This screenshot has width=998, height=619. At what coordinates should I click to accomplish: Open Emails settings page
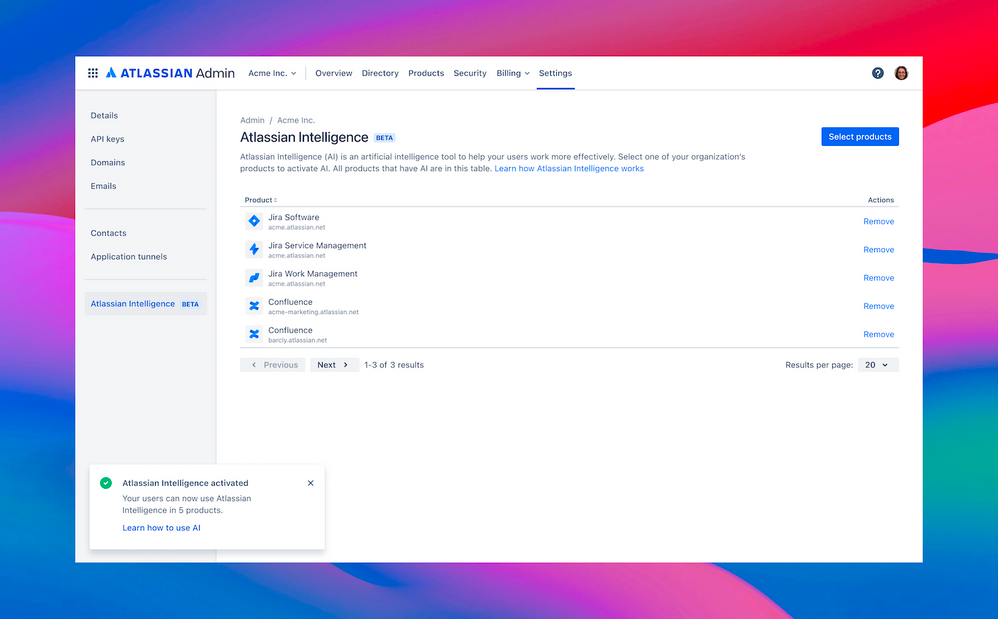point(103,186)
